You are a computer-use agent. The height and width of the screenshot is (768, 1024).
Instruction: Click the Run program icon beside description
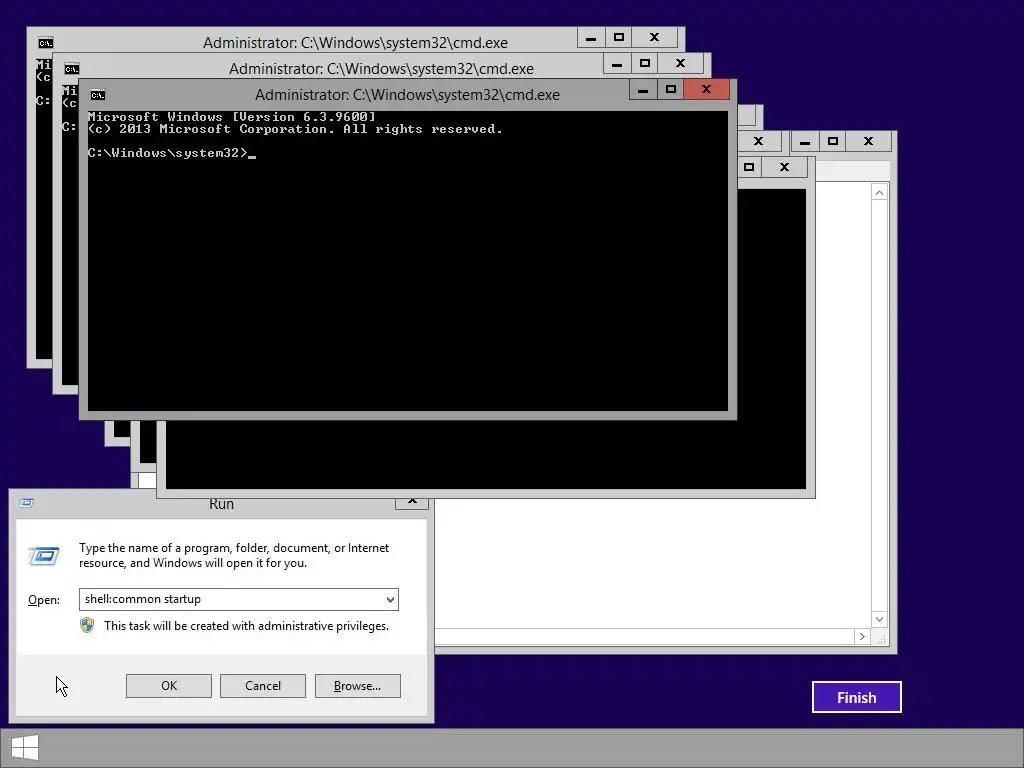(x=44, y=556)
